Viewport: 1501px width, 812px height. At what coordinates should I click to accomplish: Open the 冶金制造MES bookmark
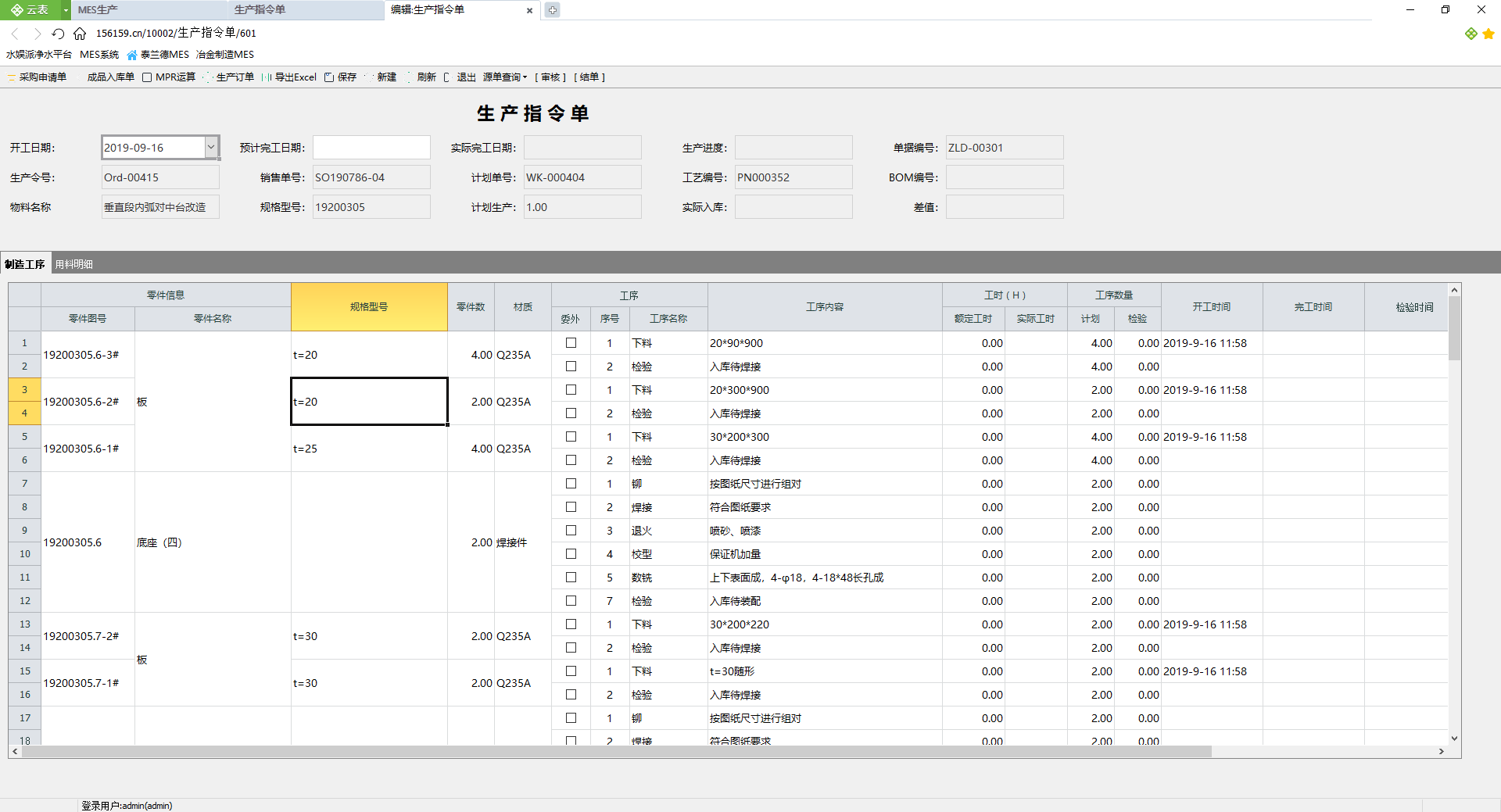pos(224,55)
